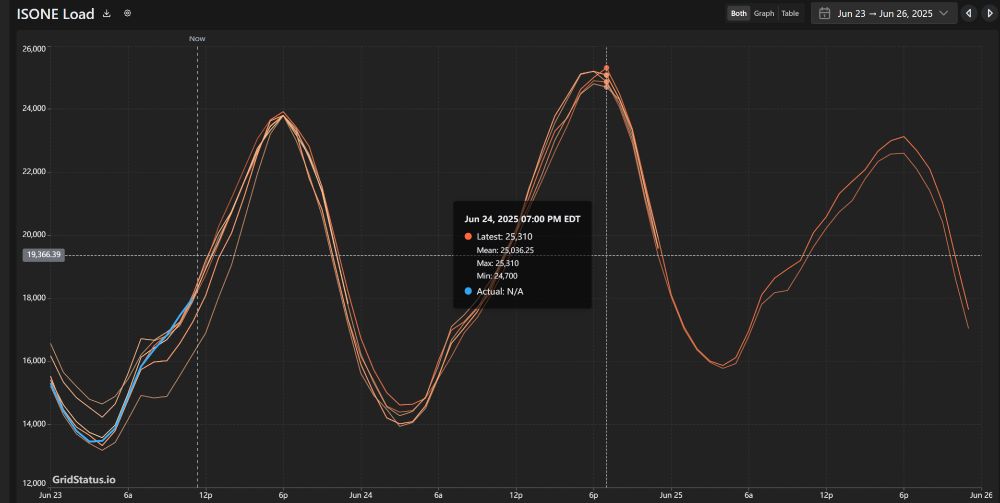The image size is (1000, 503).
Task: Switch to the Graph view
Action: [x=763, y=13]
